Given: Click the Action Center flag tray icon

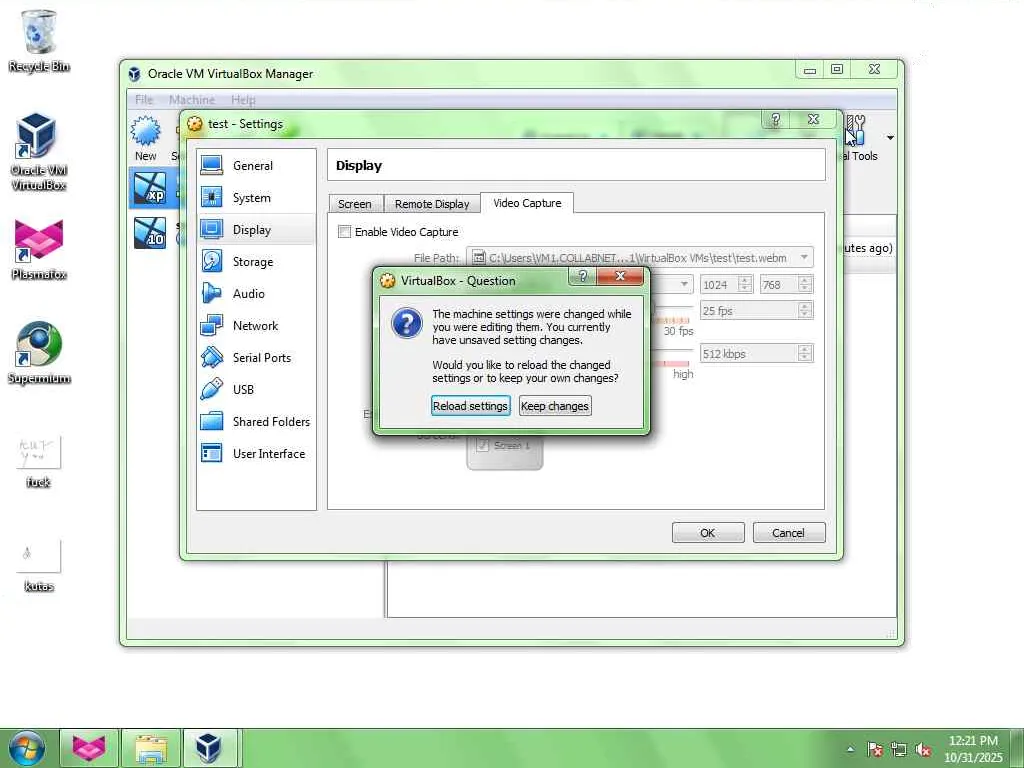Looking at the screenshot, I should click(875, 750).
